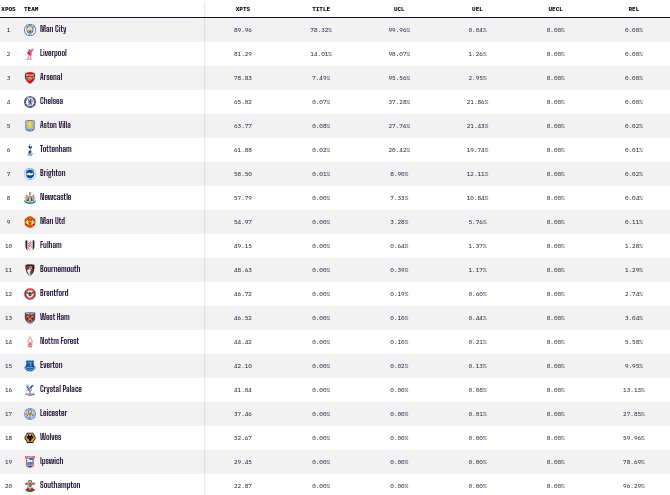Click the Man City club crest
This screenshot has height=495, width=670.
pos(30,30)
